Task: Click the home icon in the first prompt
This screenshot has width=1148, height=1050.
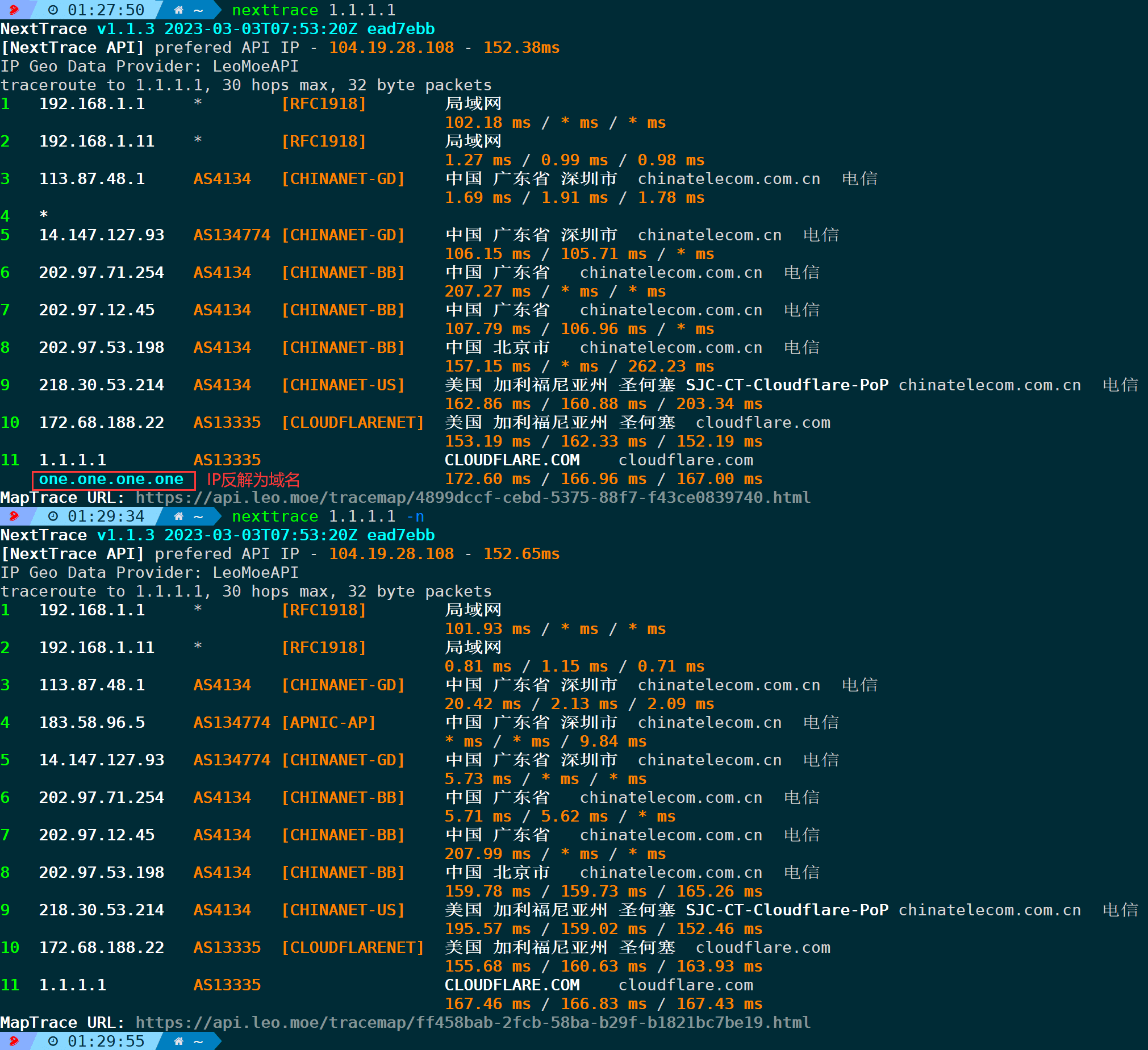Action: pos(179,10)
